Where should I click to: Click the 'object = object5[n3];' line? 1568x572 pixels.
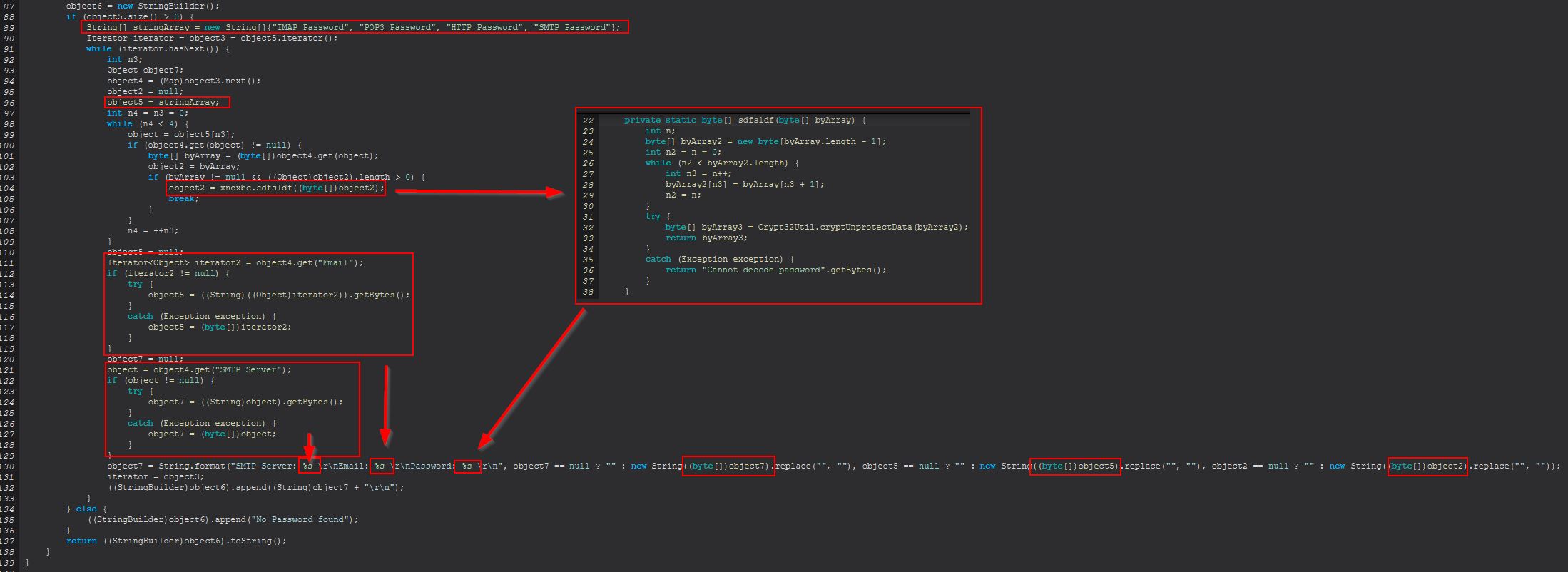181,134
